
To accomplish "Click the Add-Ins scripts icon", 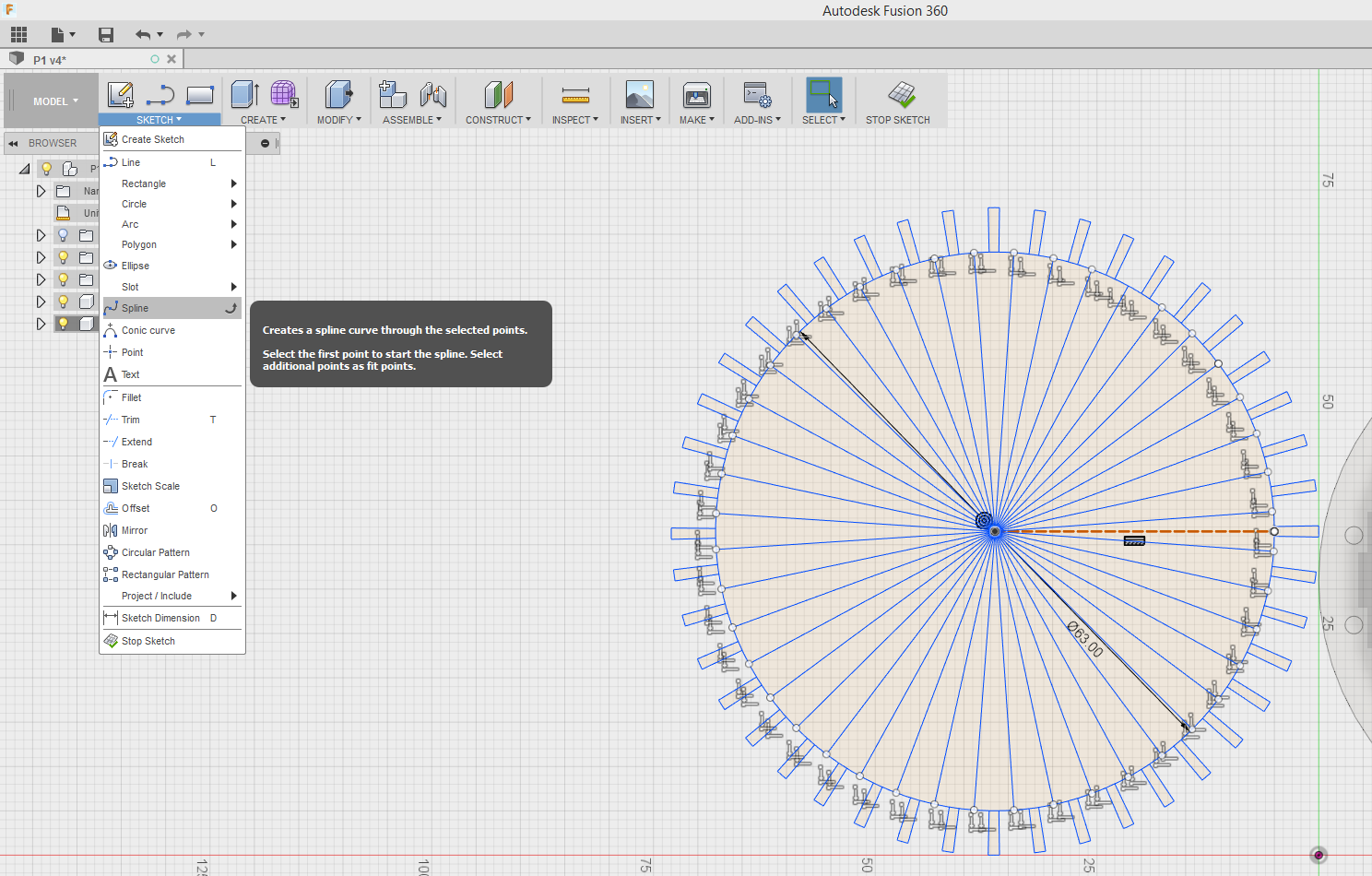I will (x=757, y=94).
